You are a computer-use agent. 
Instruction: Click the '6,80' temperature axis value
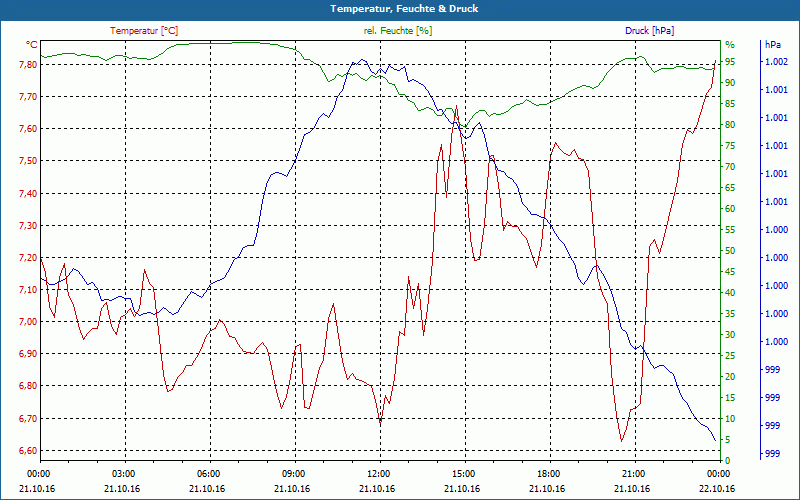[29, 386]
